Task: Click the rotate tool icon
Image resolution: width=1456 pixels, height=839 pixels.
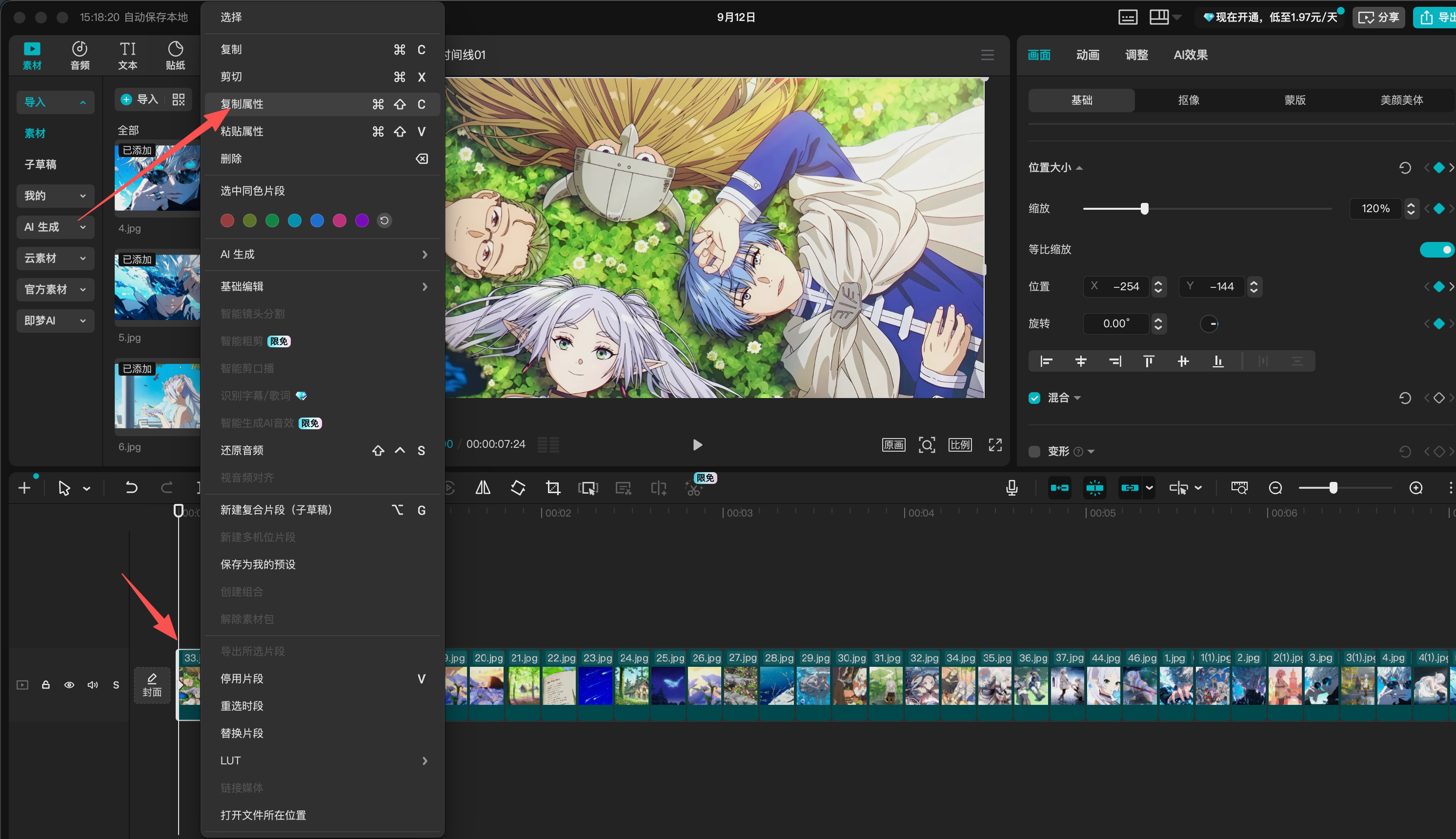Action: [x=518, y=488]
